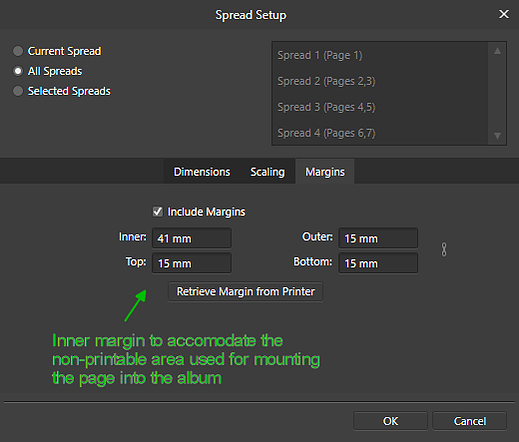The width and height of the screenshot is (519, 442).
Task: Open the Scaling tab
Action: coord(267,172)
